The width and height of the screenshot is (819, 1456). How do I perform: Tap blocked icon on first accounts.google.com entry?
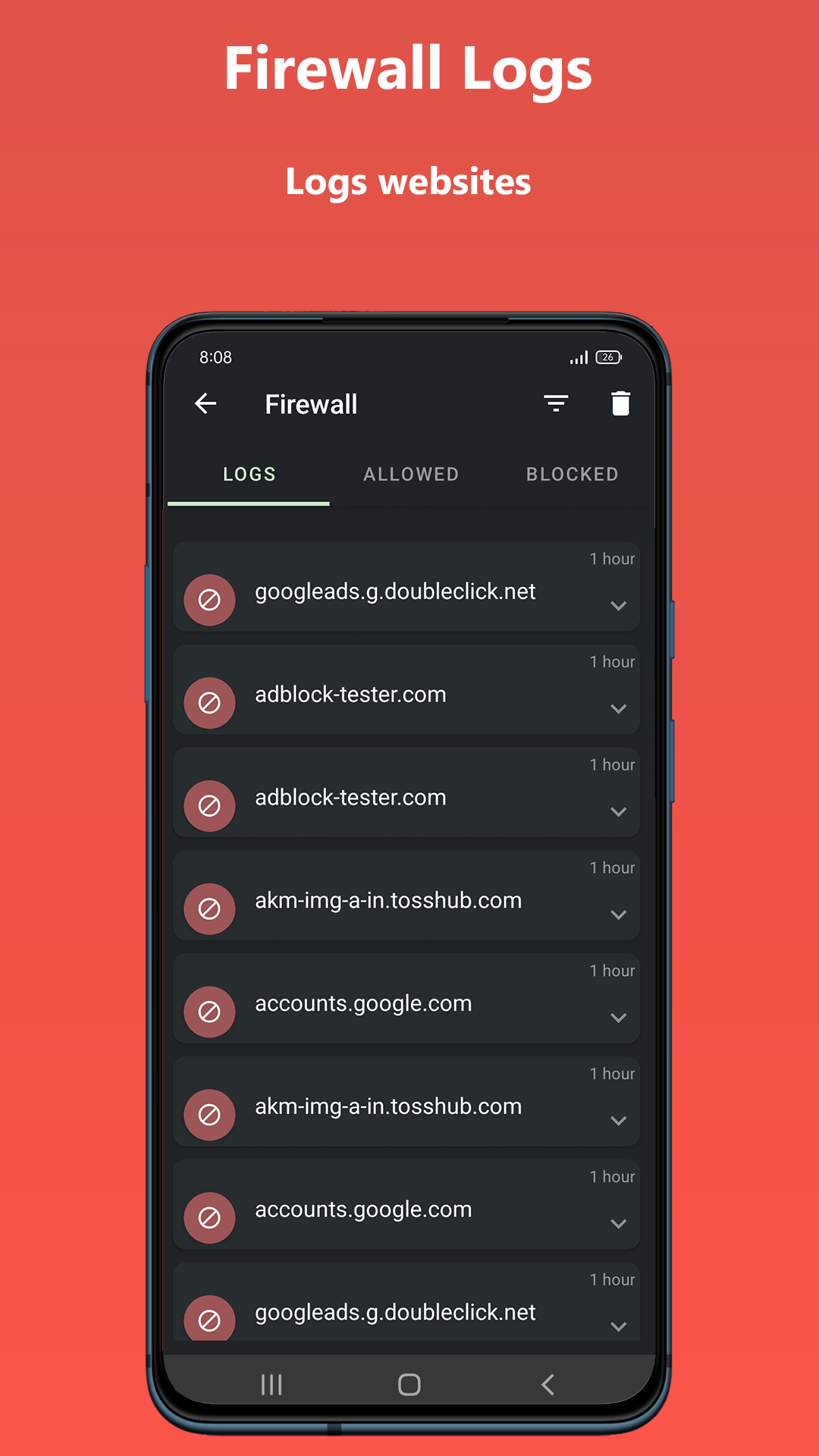[x=209, y=1012]
